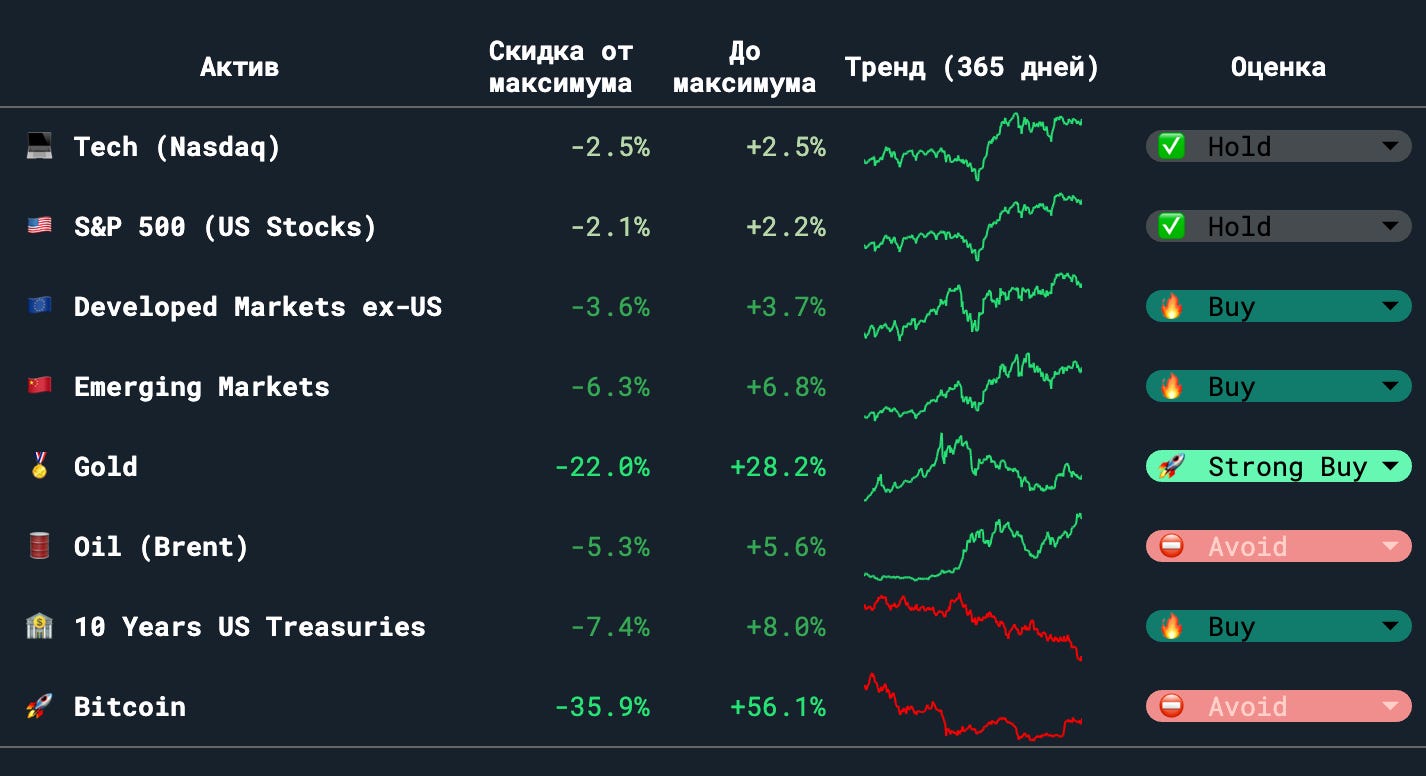The width and height of the screenshot is (1426, 776).
Task: Click the gold medal icon next to Gold
Action: coord(39,466)
